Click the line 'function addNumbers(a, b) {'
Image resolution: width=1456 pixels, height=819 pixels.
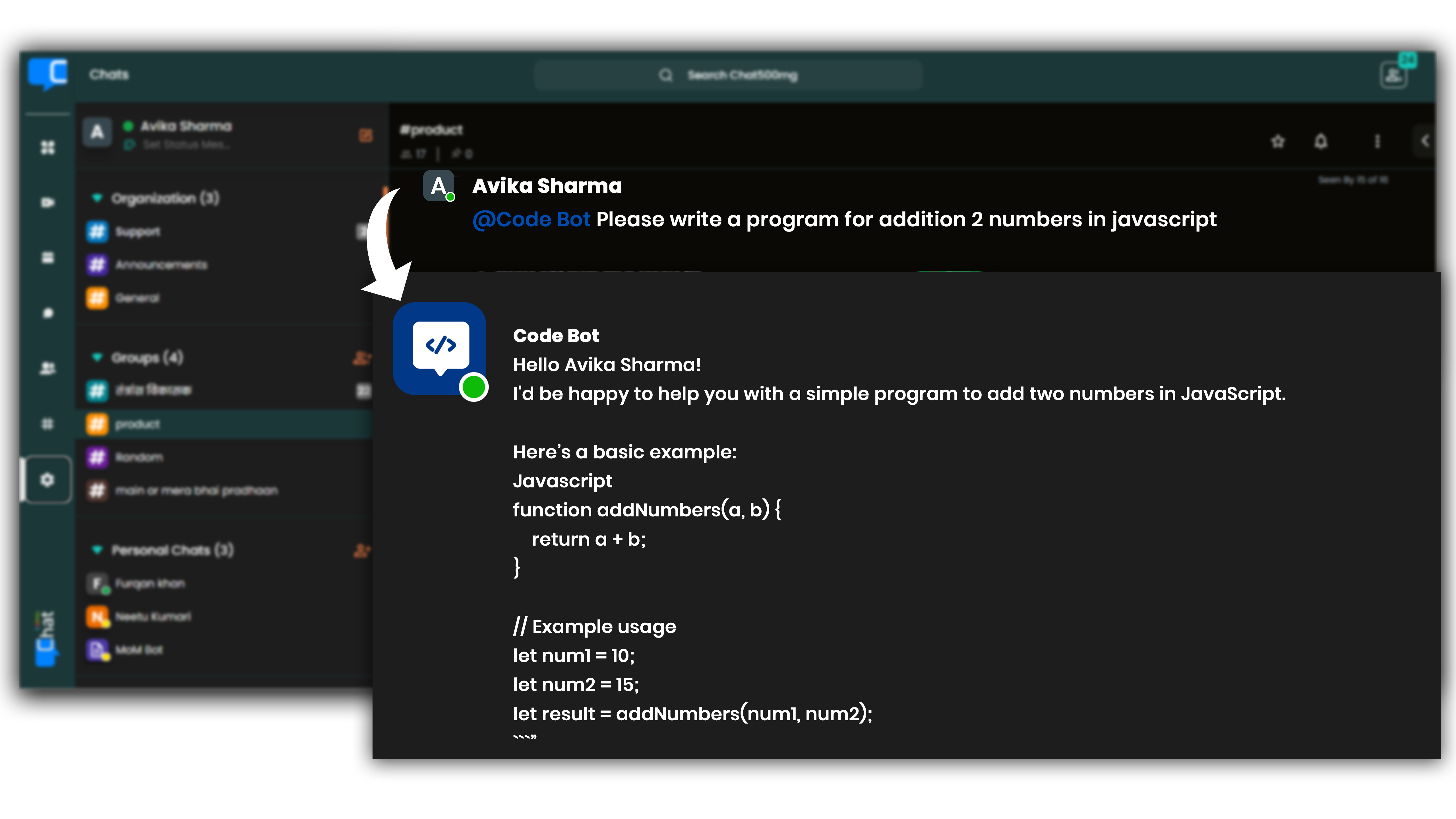[647, 510]
